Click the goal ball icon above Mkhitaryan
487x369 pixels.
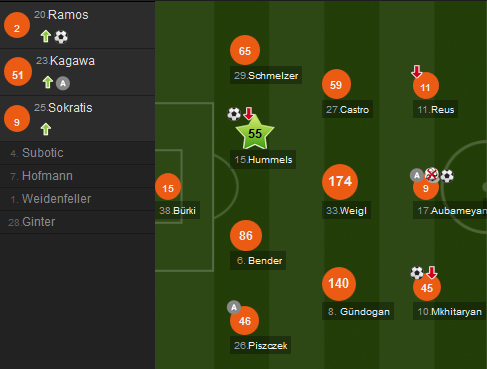click(417, 273)
